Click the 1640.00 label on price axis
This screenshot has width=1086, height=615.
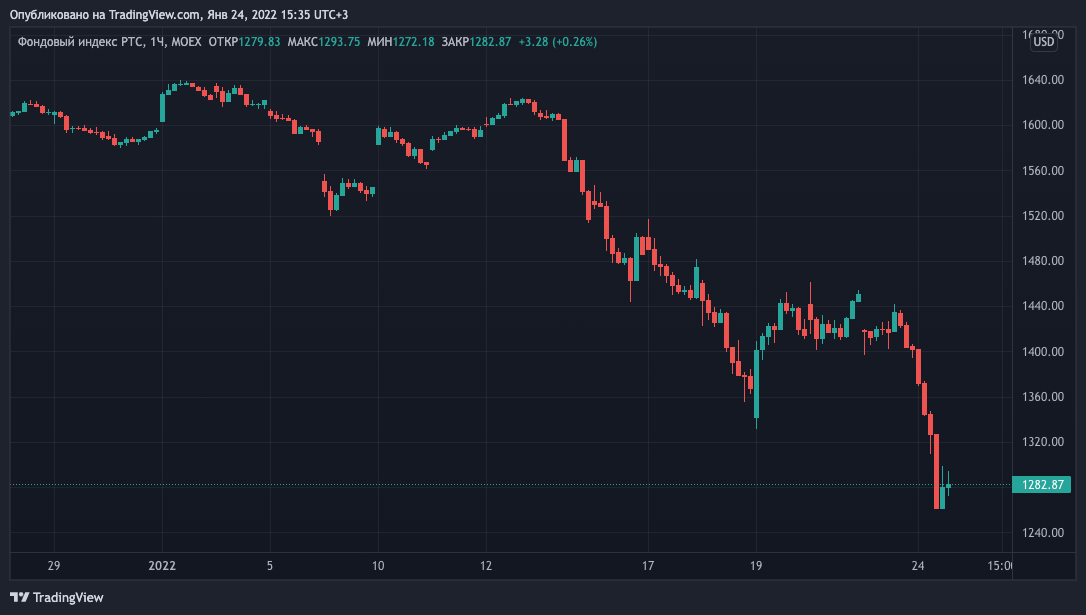1041,80
